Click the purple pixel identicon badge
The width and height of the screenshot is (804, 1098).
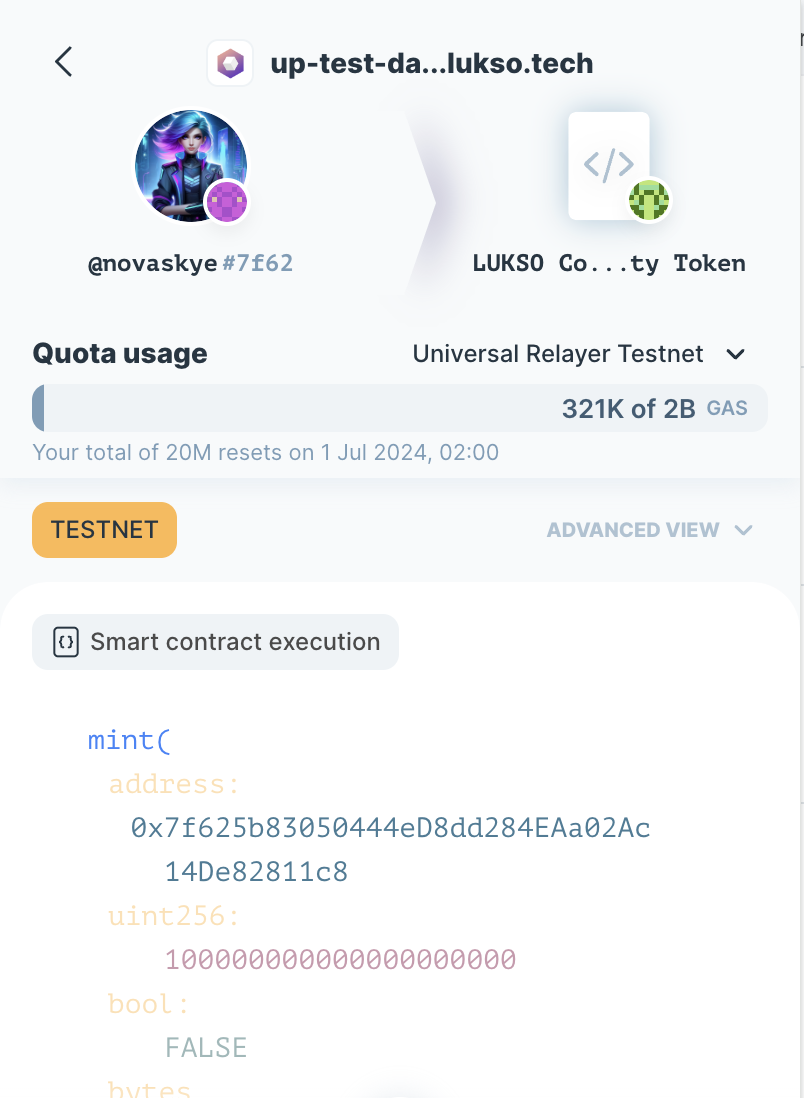coord(227,203)
